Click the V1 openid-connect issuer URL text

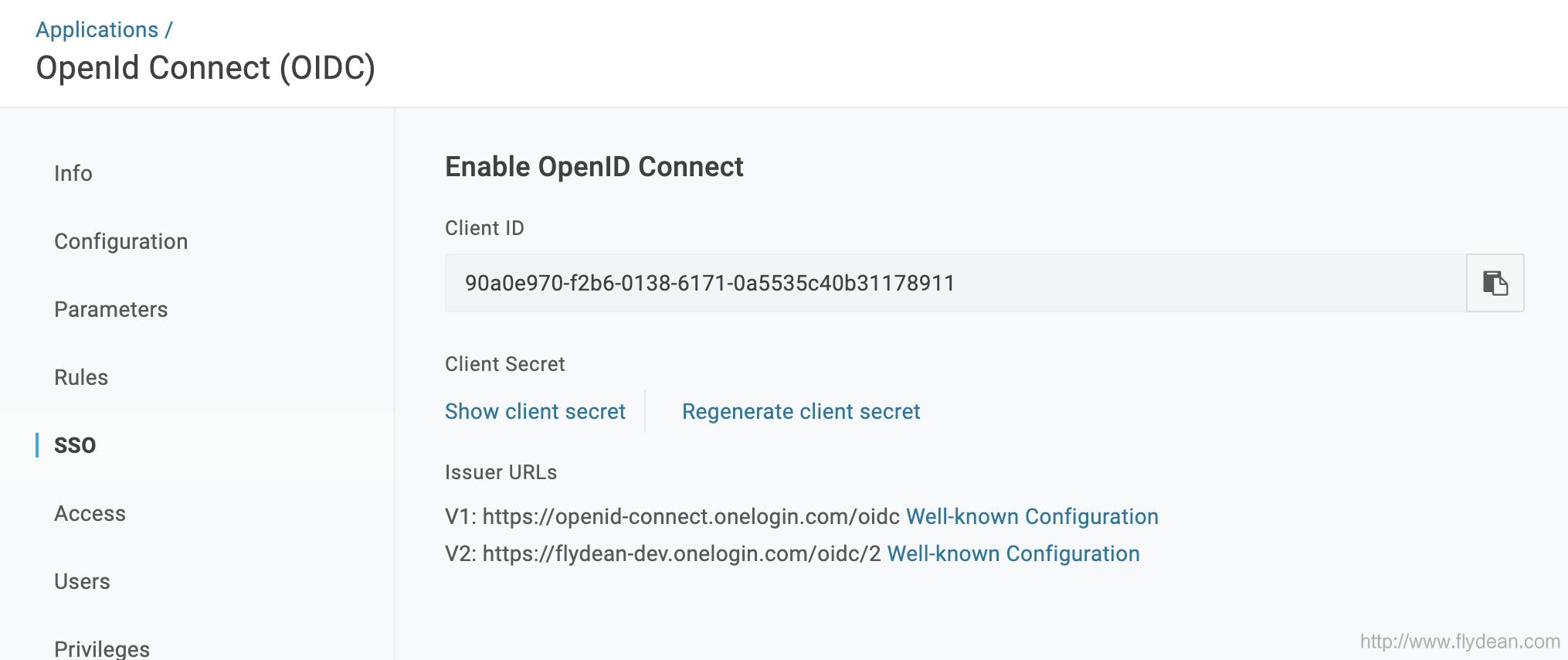[x=691, y=516]
